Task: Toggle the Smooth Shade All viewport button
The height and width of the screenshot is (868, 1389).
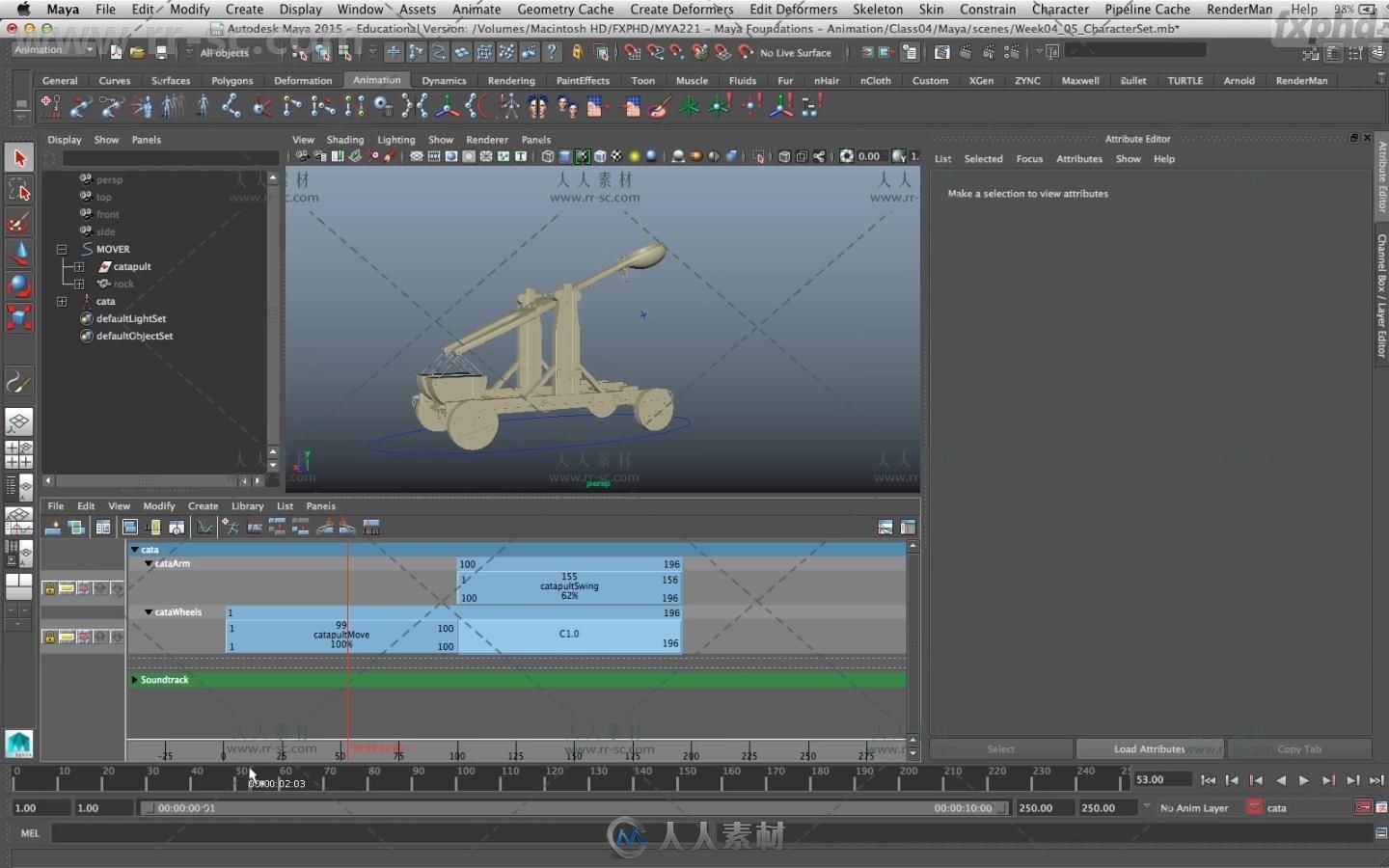Action: [565, 156]
